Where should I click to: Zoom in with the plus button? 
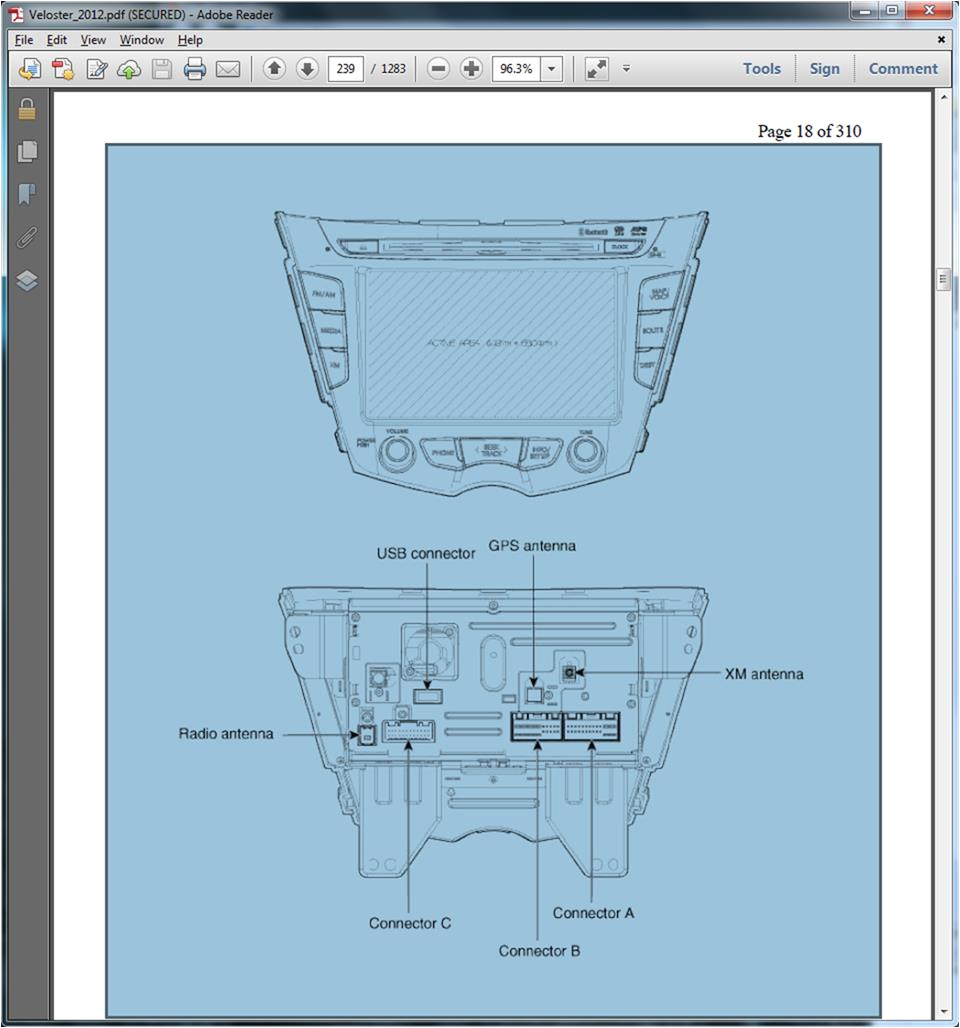point(471,69)
